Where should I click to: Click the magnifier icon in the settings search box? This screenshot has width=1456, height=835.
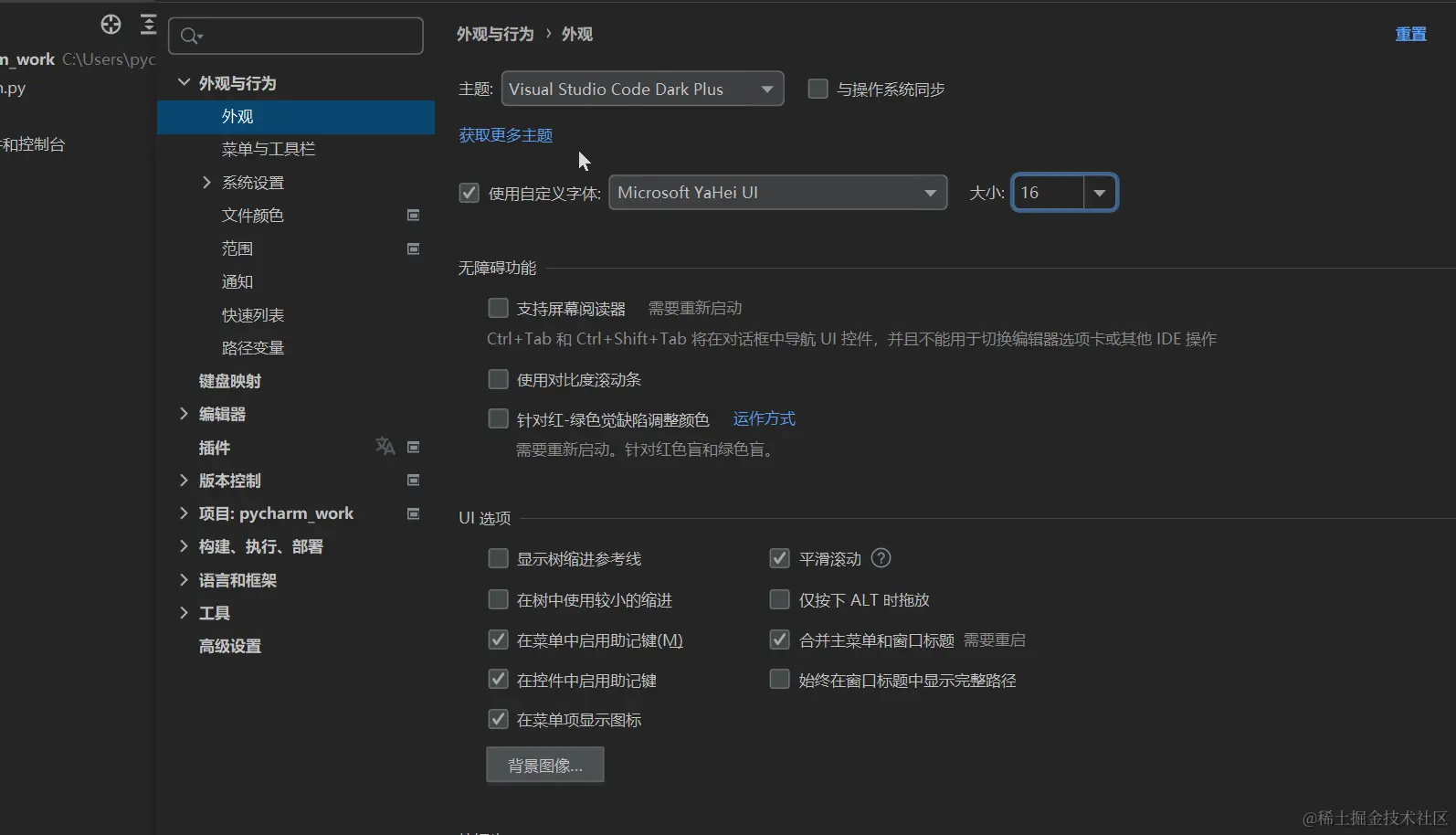pos(191,36)
